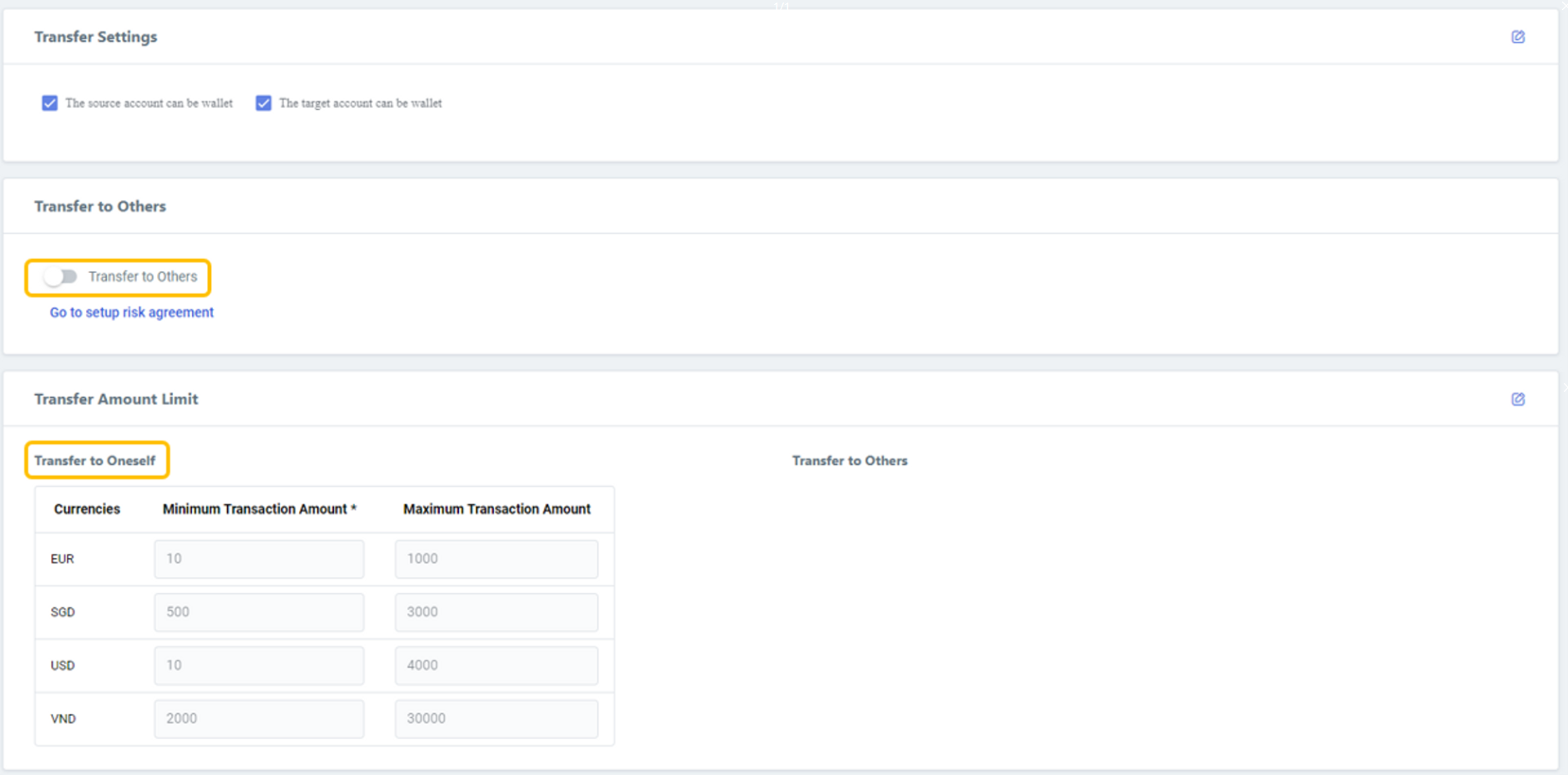1568x775 pixels.
Task: Open 'Go to setup risk agreement' link
Action: click(x=131, y=312)
